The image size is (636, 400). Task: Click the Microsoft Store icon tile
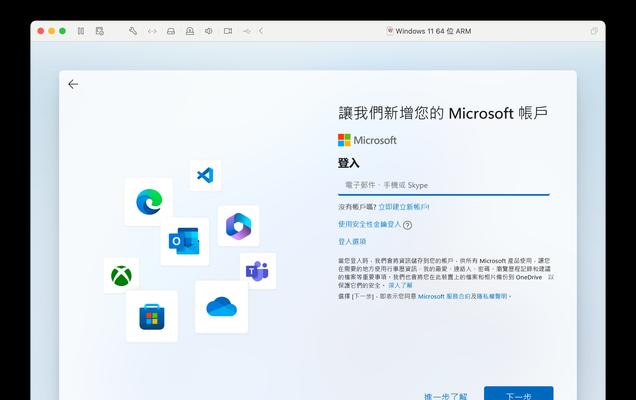click(x=152, y=316)
